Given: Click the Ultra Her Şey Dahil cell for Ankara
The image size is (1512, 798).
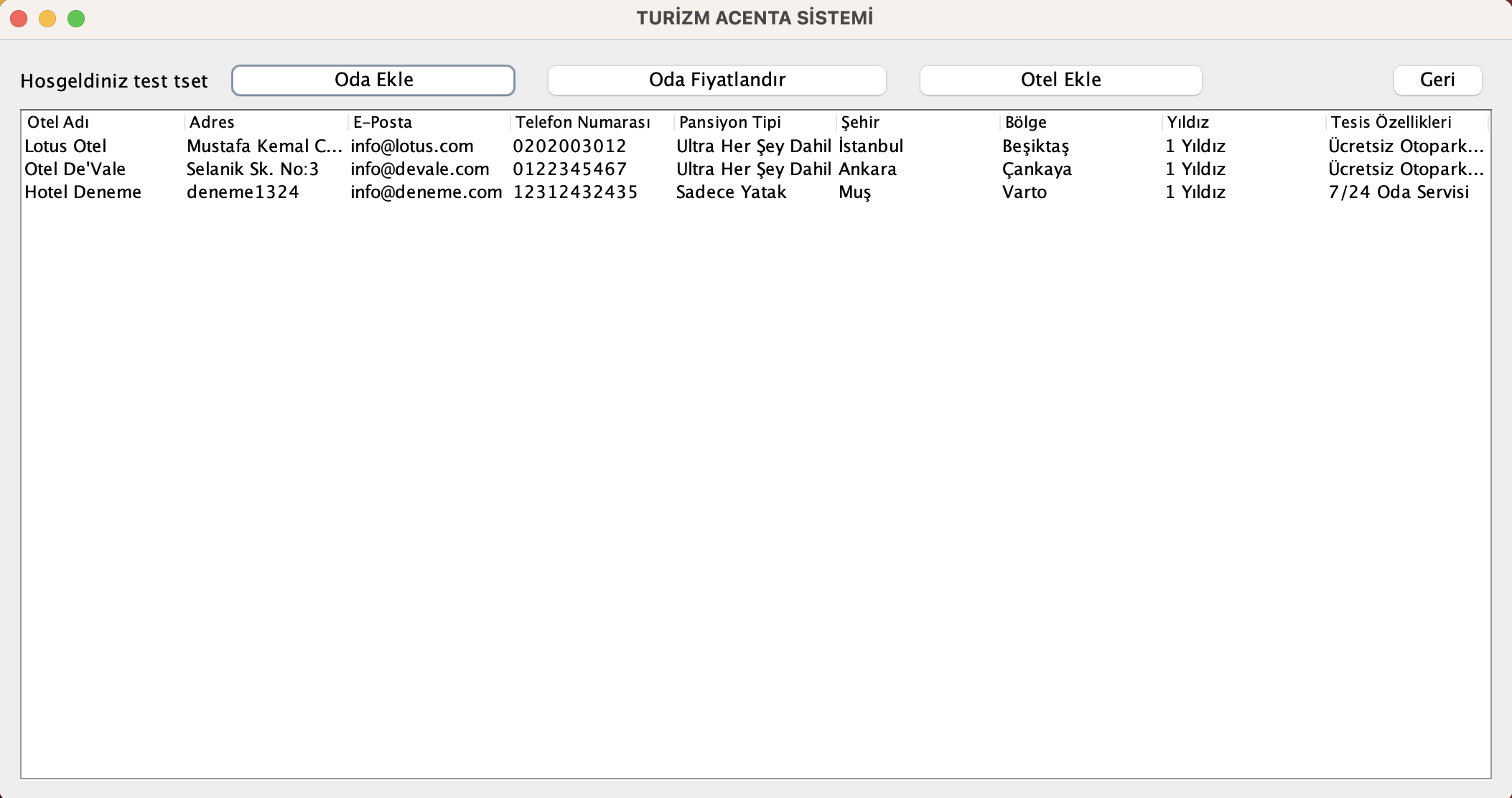Looking at the screenshot, I should coord(752,169).
